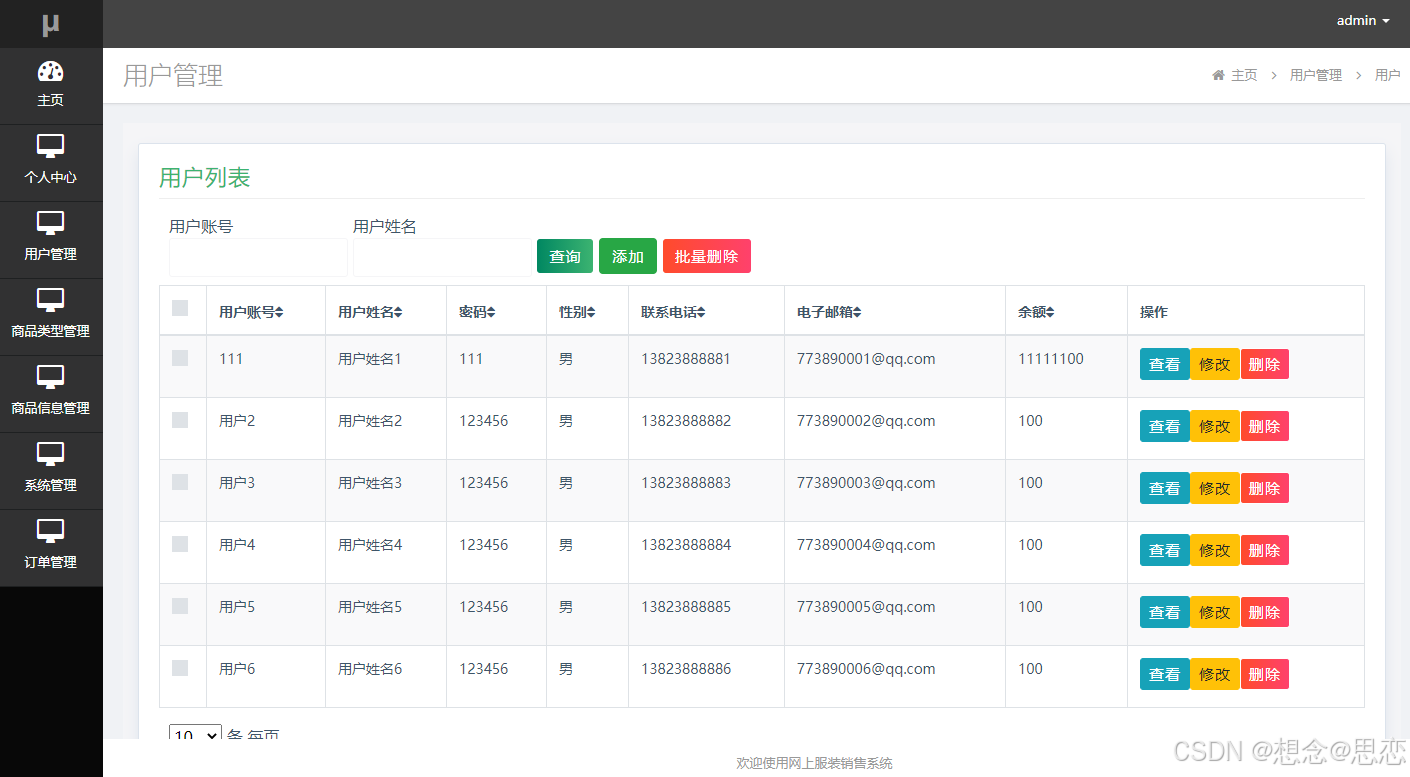
Task: Check the row for 用户6
Action: [180, 668]
